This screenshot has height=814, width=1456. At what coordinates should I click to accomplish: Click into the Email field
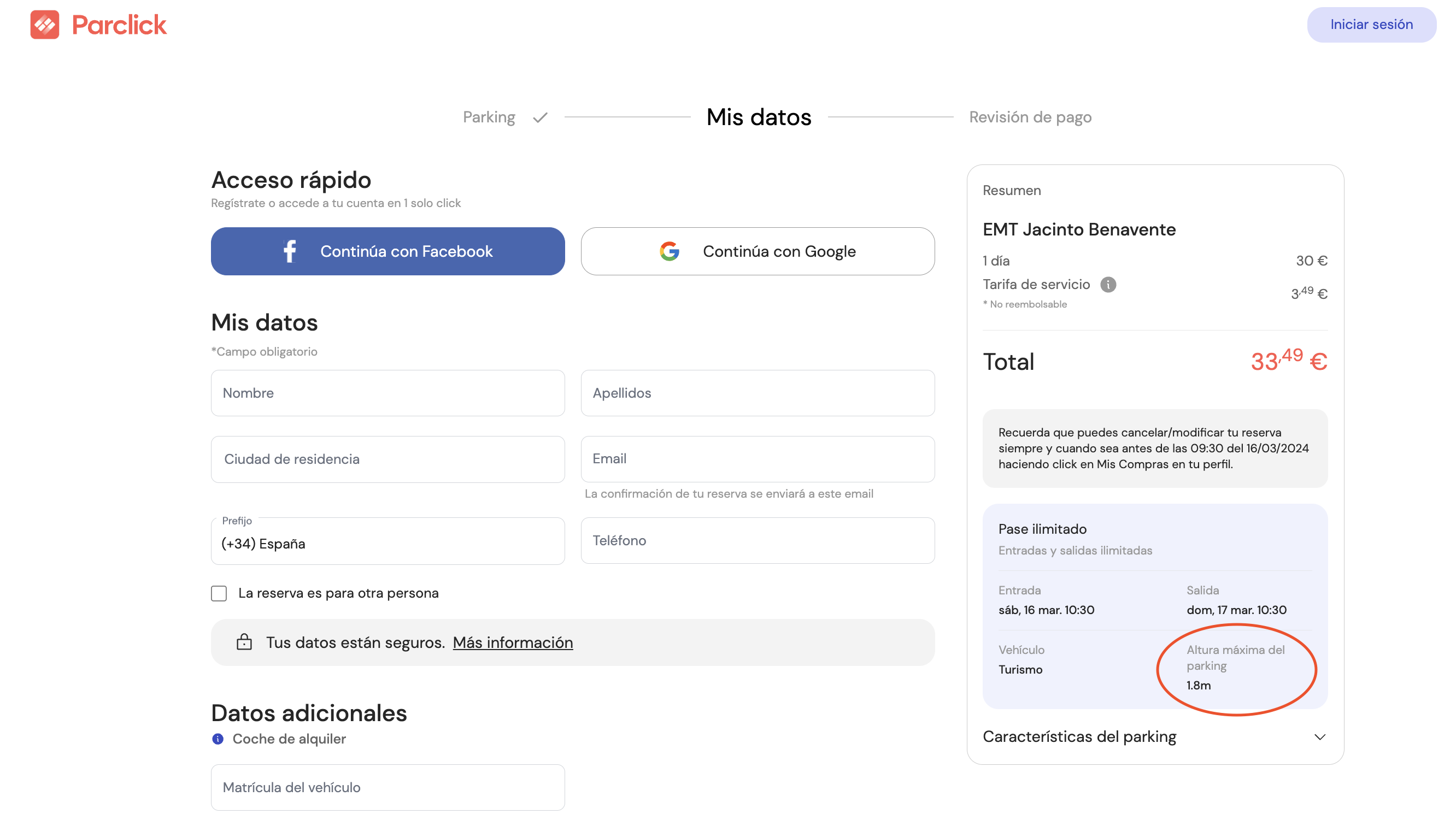point(758,459)
